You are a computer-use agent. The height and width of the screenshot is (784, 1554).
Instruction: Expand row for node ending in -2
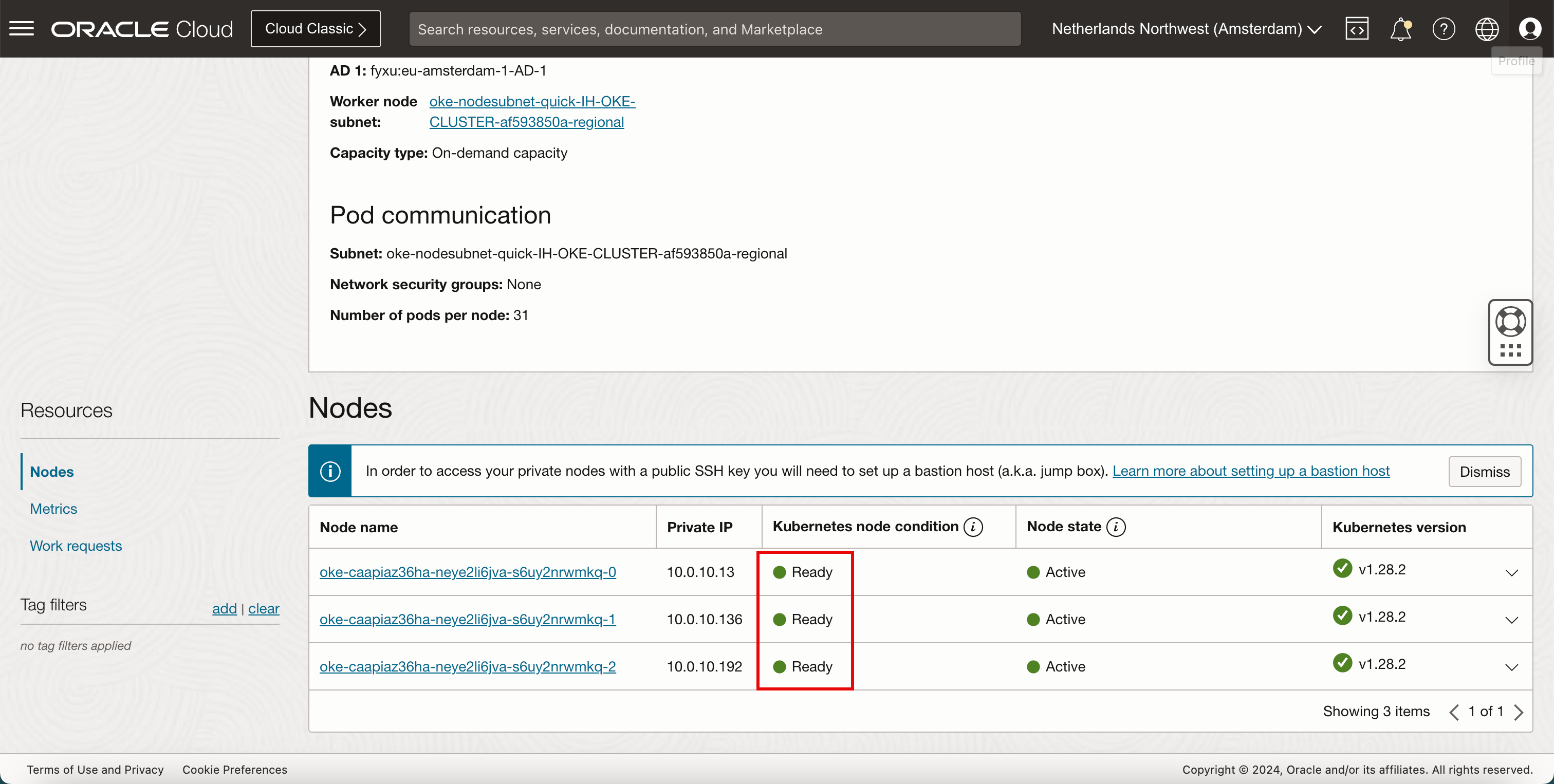(1511, 666)
